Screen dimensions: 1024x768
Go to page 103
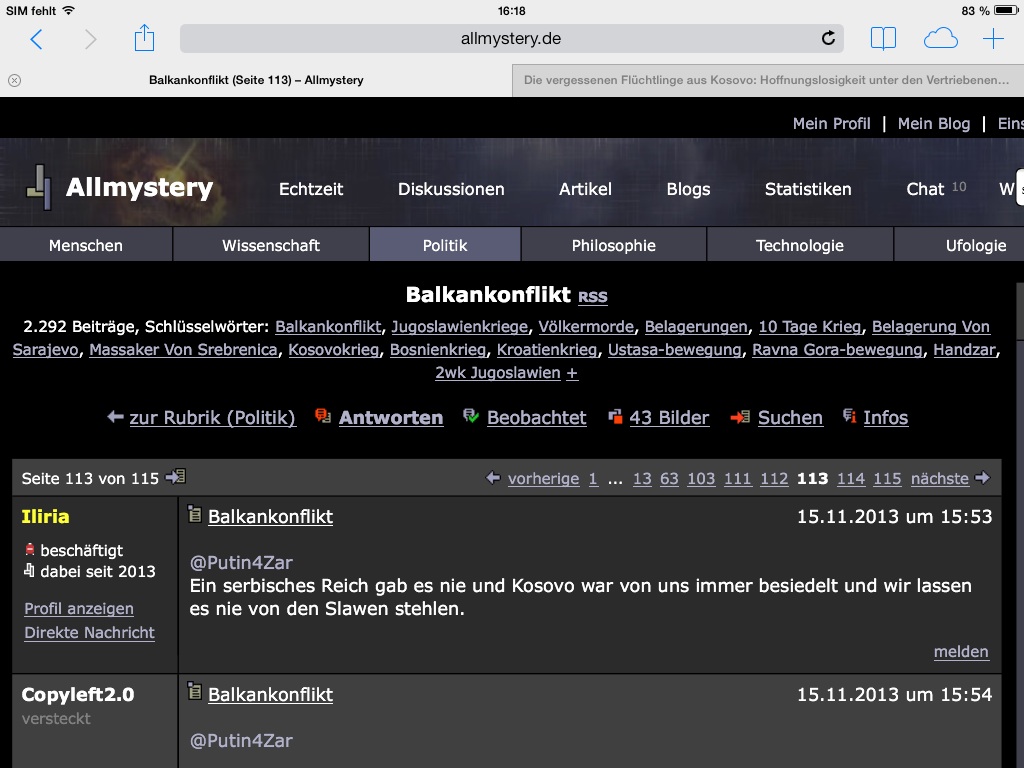click(701, 479)
